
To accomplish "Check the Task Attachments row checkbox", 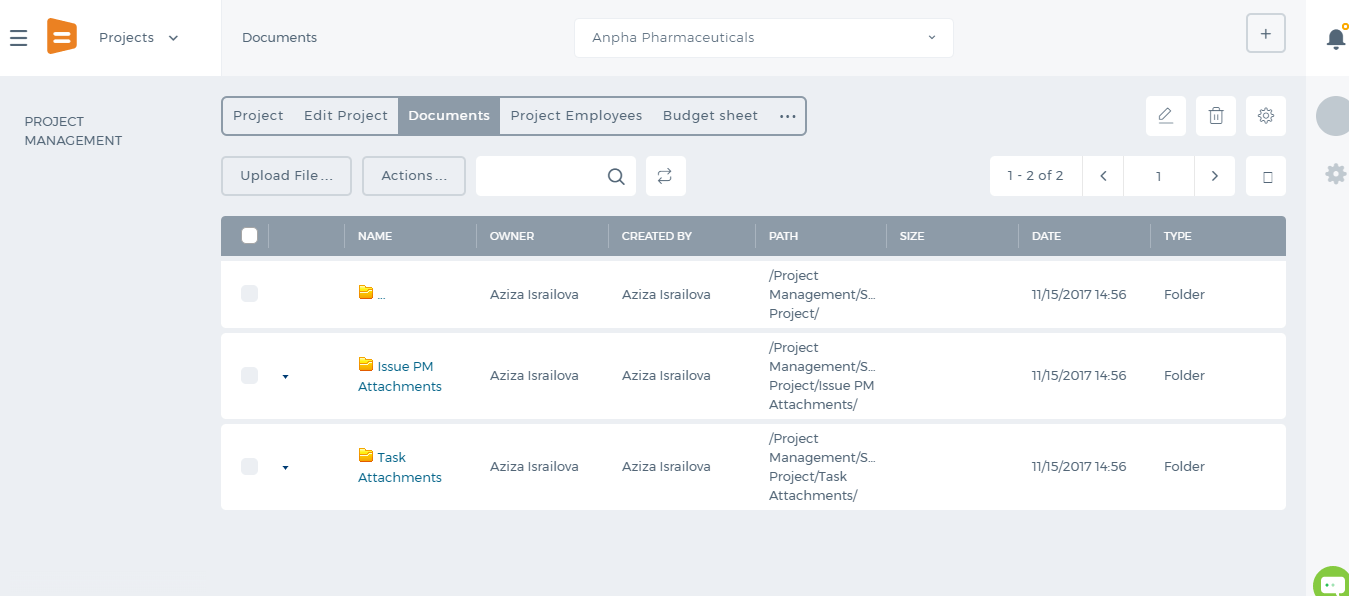I will (250, 467).
